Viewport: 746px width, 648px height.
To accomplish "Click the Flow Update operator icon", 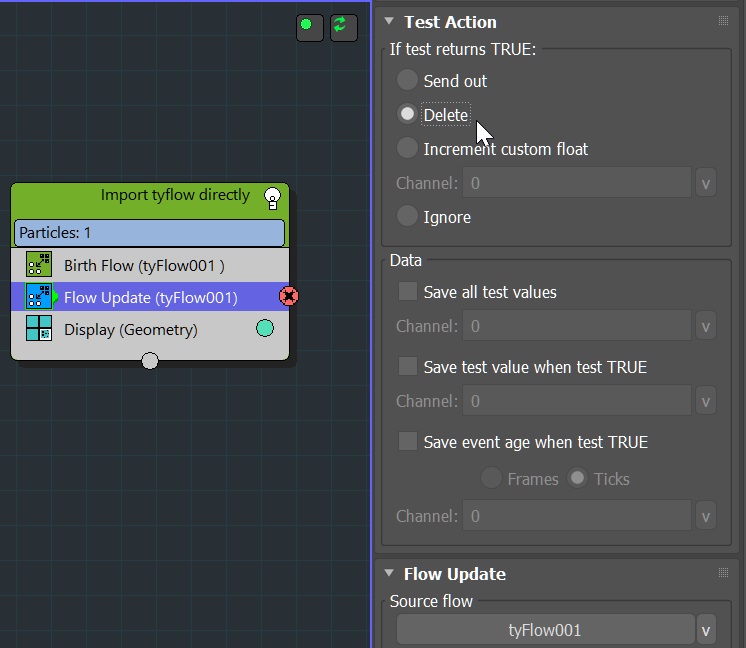I will 39,297.
